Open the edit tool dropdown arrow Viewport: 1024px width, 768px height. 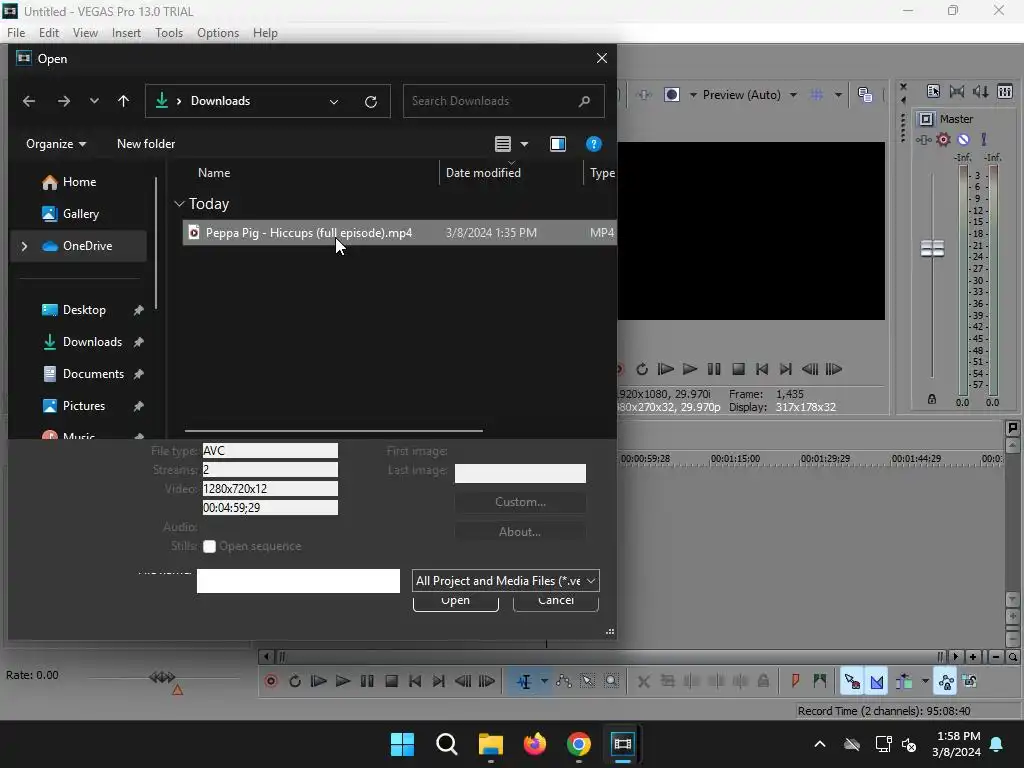(x=543, y=681)
